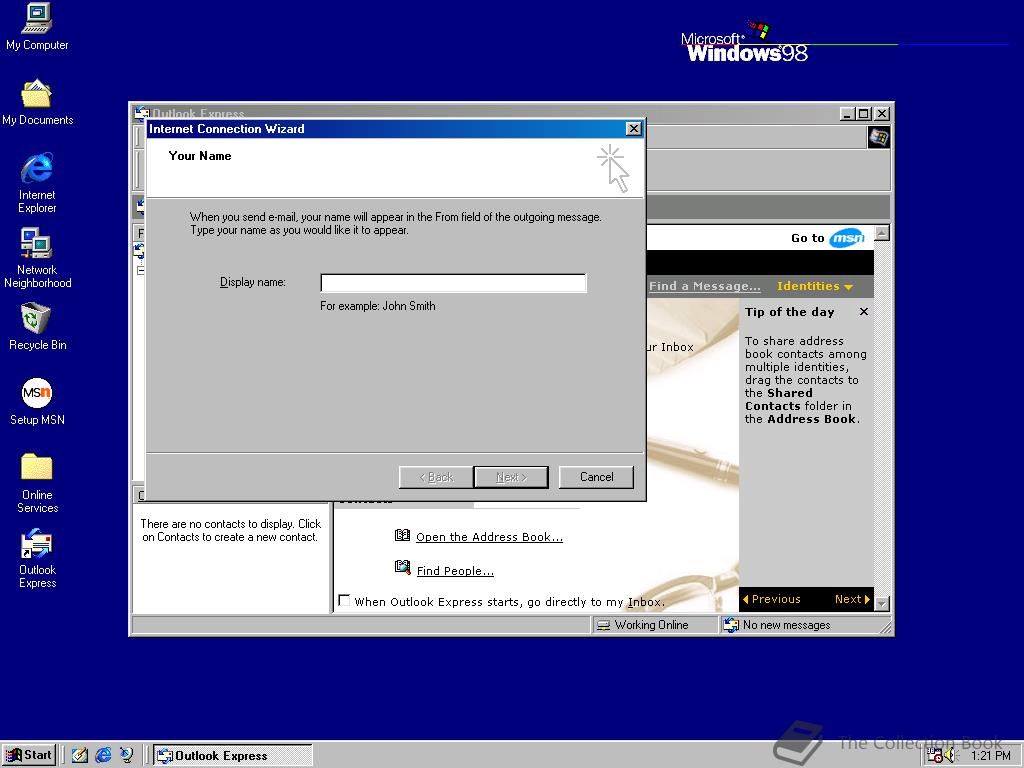Image resolution: width=1024 pixels, height=768 pixels.
Task: Click the scrollbar down arrow in Outlook Express
Action: [x=882, y=603]
